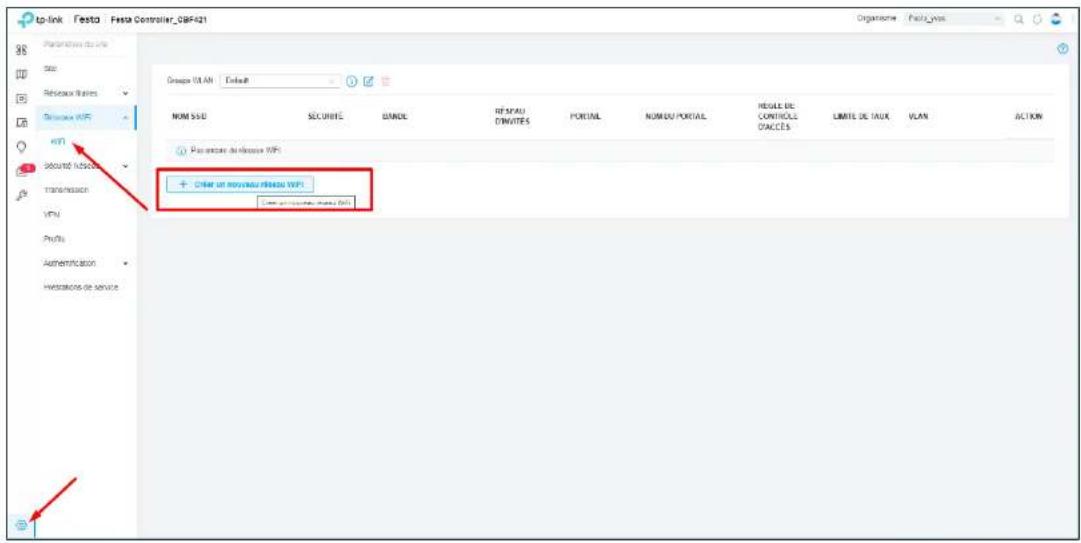This screenshot has width=1081, height=543.
Task: Click the edit icon for the WLAN group
Action: coord(368,81)
